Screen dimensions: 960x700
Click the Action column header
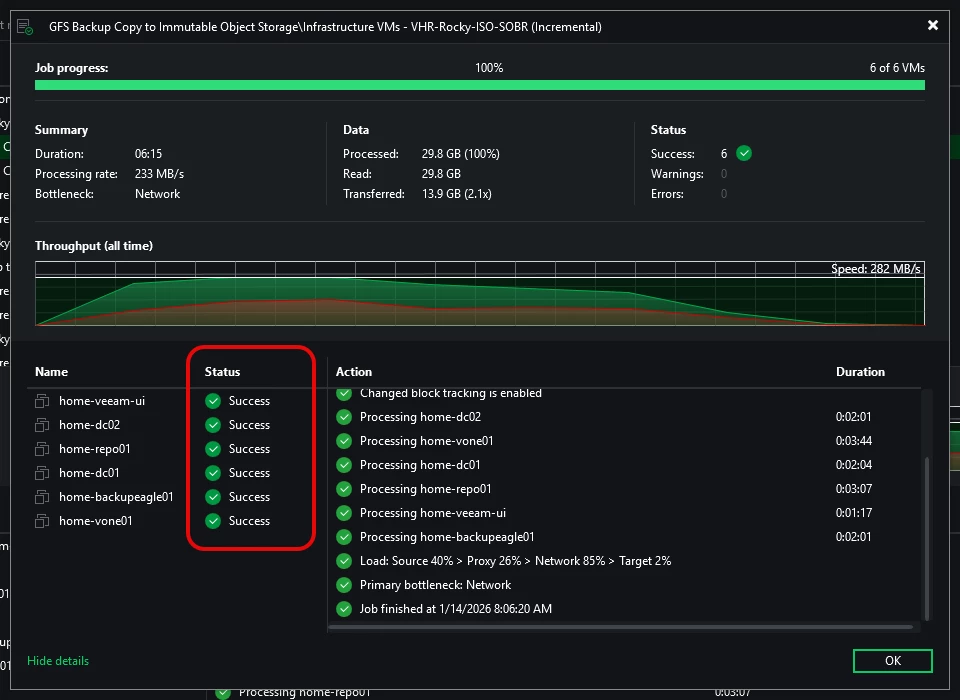click(x=354, y=372)
